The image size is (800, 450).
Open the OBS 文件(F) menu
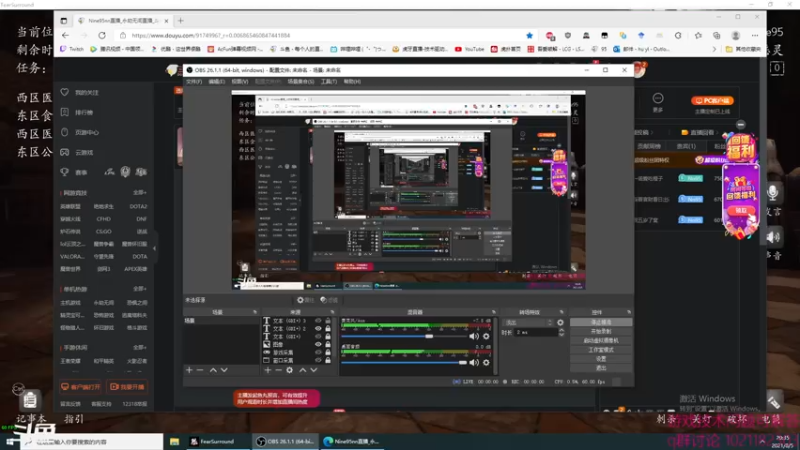click(x=194, y=82)
